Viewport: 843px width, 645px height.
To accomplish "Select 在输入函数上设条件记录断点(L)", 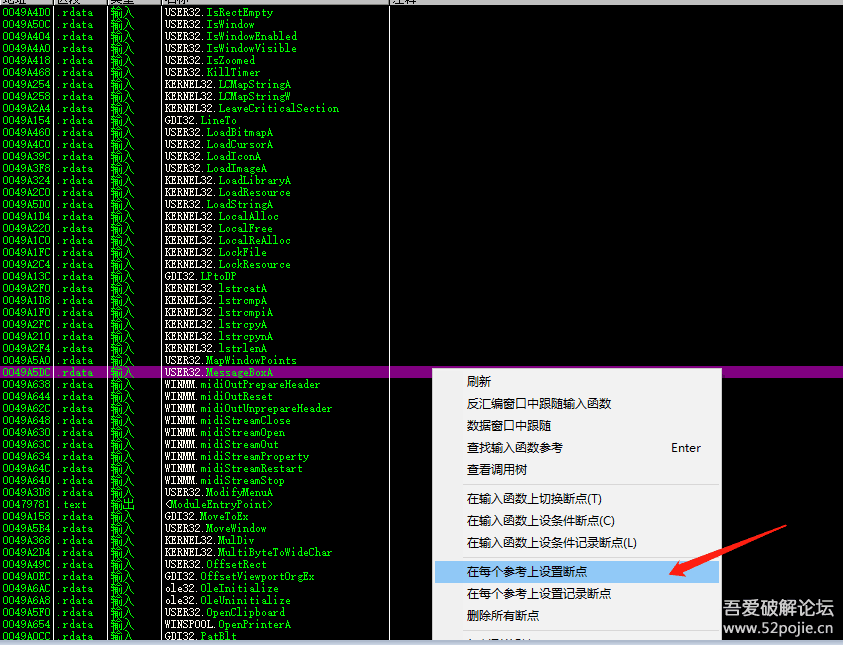I will click(x=551, y=542).
